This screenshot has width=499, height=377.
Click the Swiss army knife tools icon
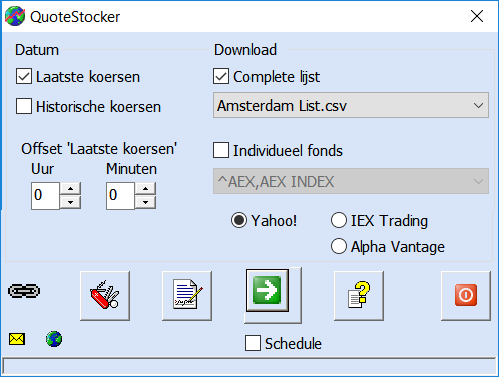[x=105, y=296]
